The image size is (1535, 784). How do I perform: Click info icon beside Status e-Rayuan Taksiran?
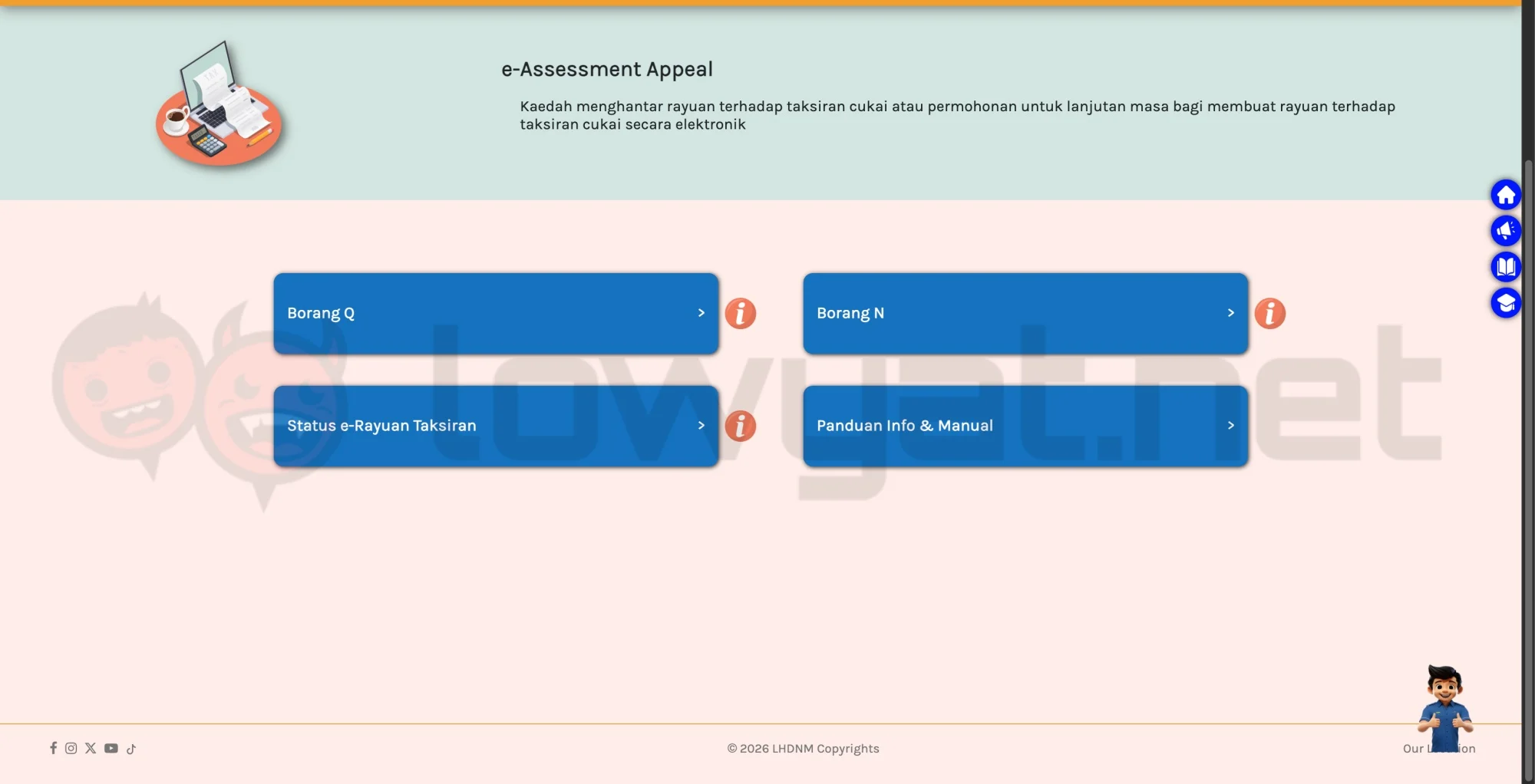coord(741,426)
